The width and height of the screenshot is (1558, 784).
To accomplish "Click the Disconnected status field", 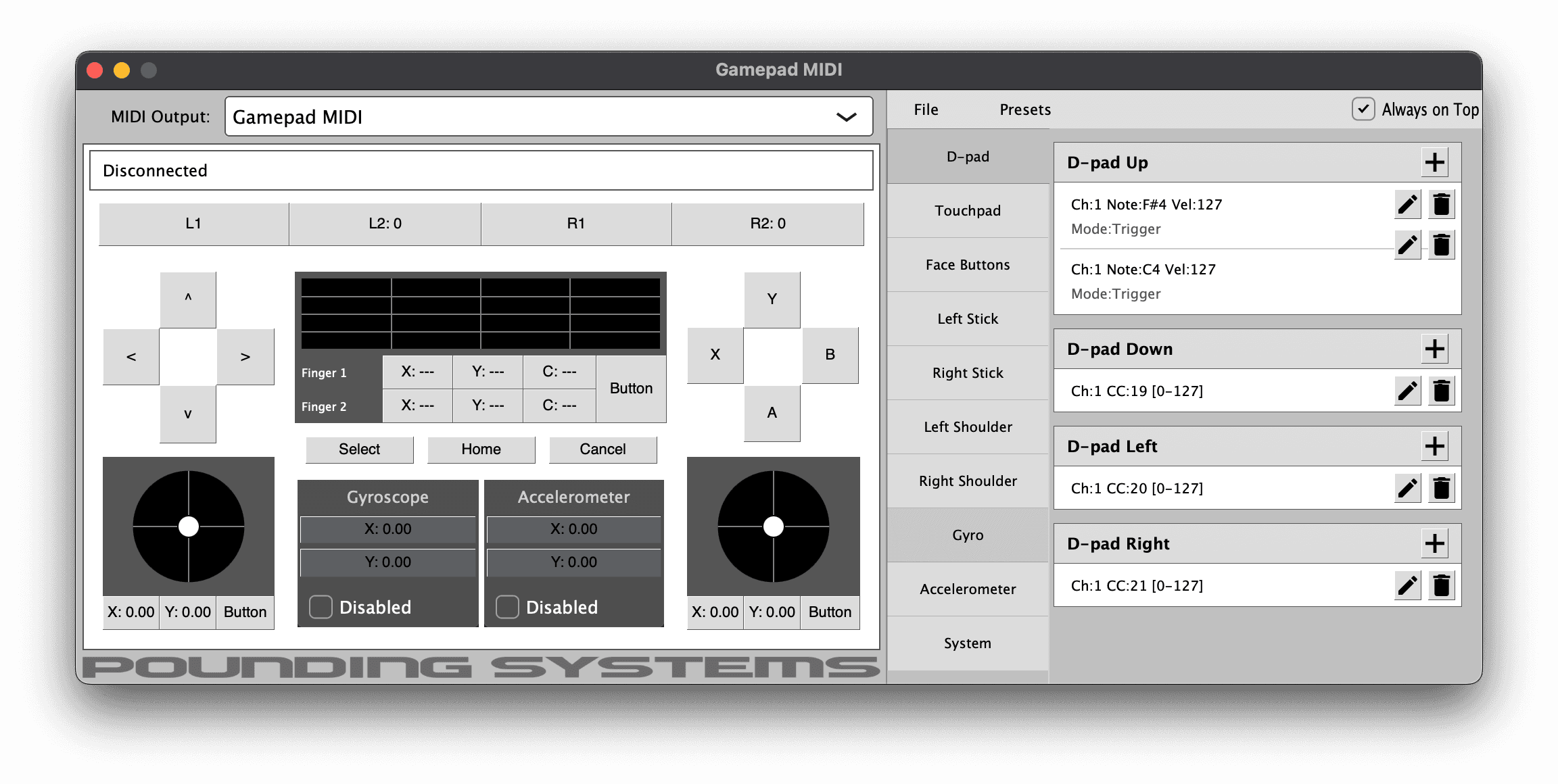I will point(480,170).
